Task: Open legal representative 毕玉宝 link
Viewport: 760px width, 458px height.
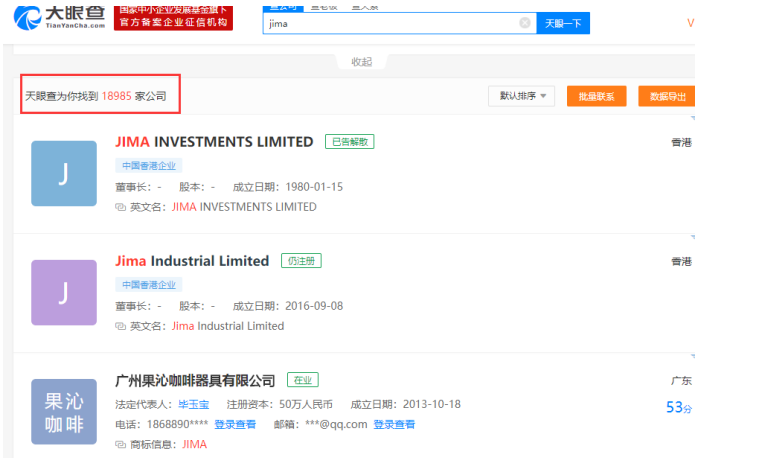Action: point(194,404)
